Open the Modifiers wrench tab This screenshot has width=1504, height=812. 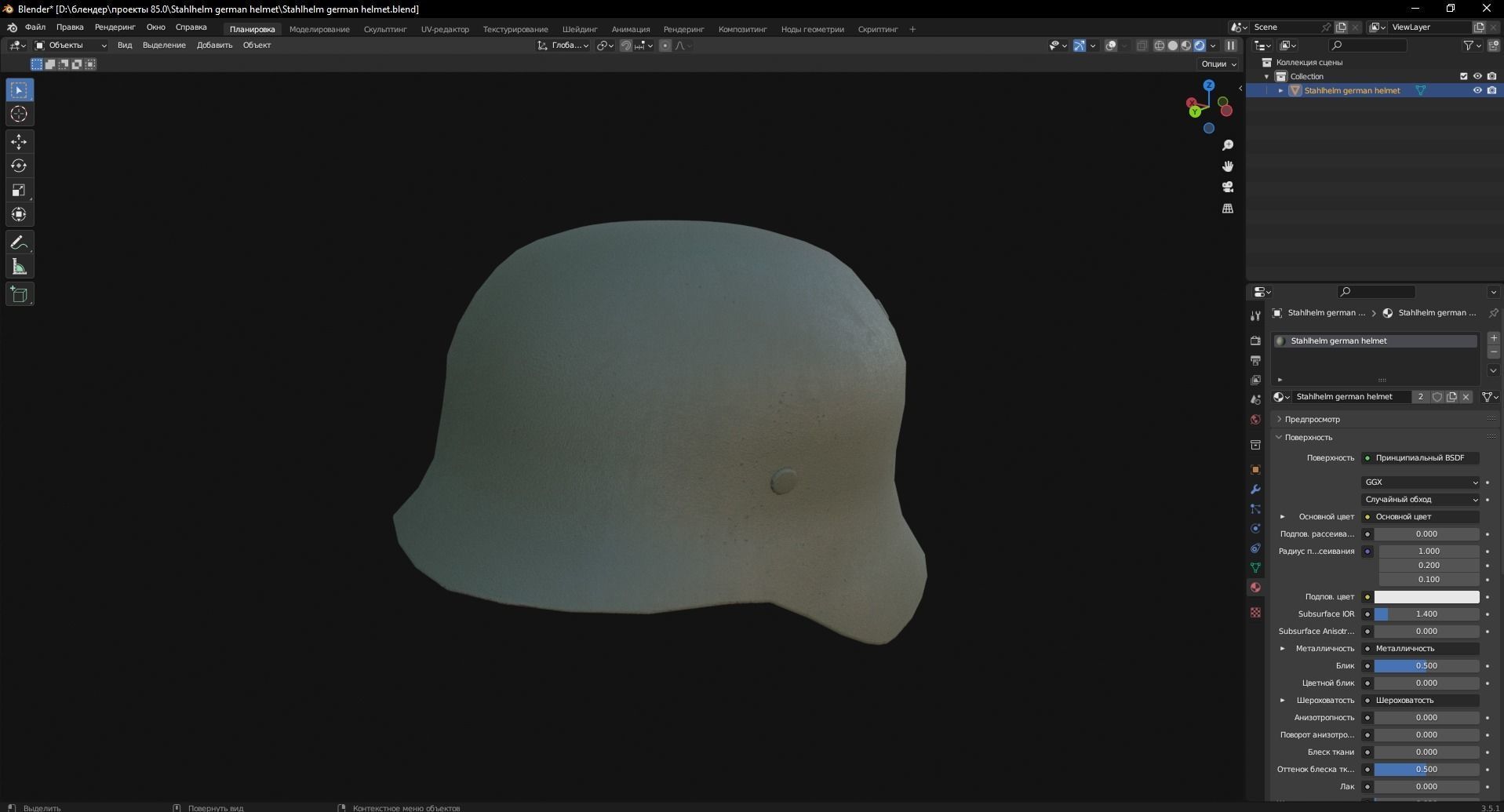pos(1255,489)
